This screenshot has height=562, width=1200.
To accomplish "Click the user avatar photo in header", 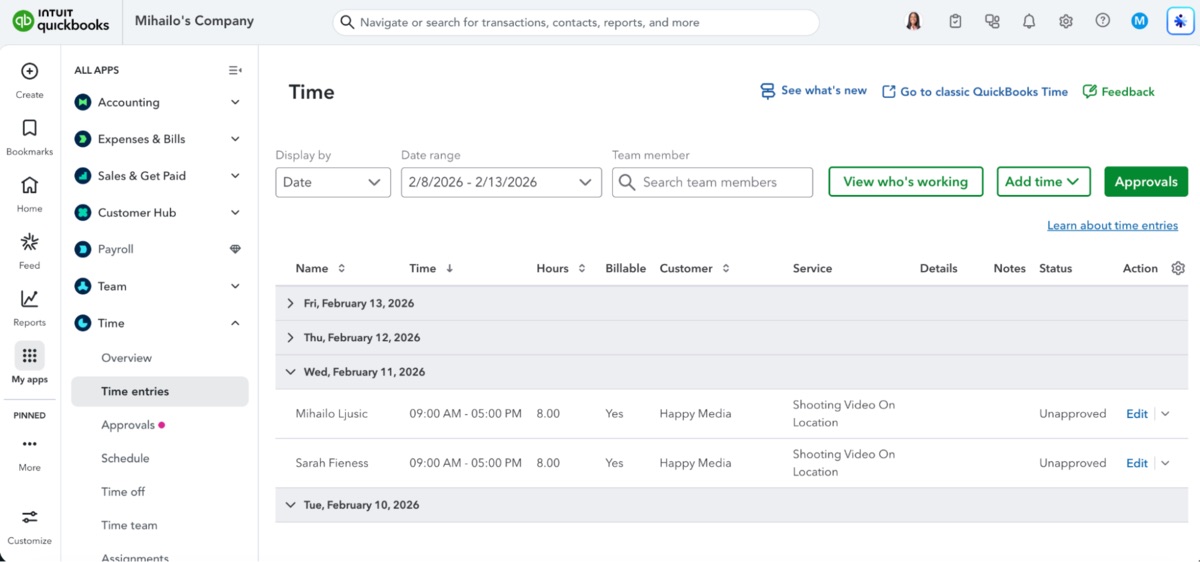I will 913,21.
